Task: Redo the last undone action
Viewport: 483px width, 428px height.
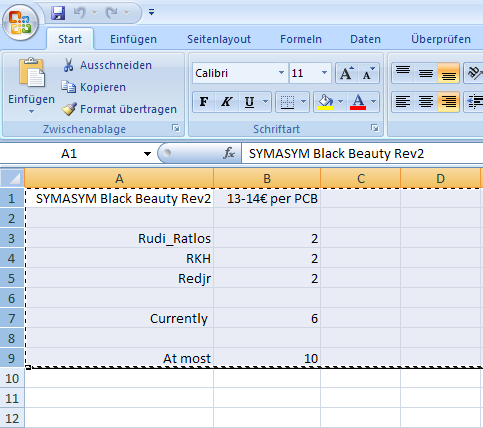Action: tap(111, 13)
